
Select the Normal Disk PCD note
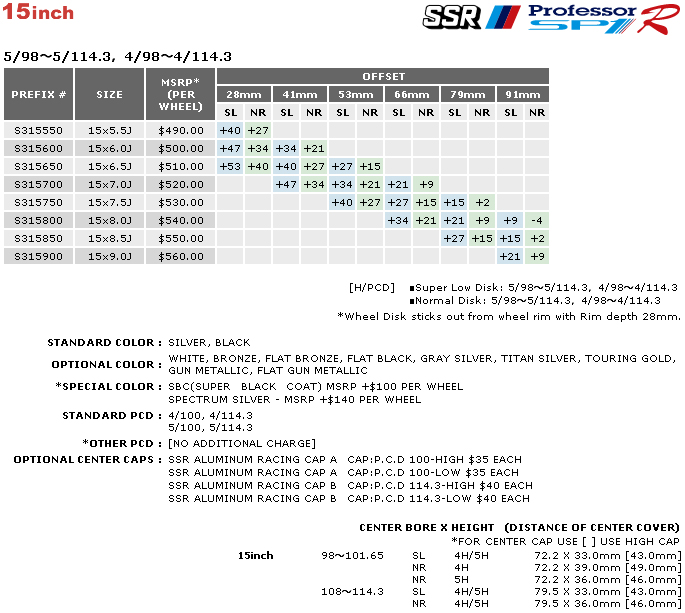tap(535, 301)
